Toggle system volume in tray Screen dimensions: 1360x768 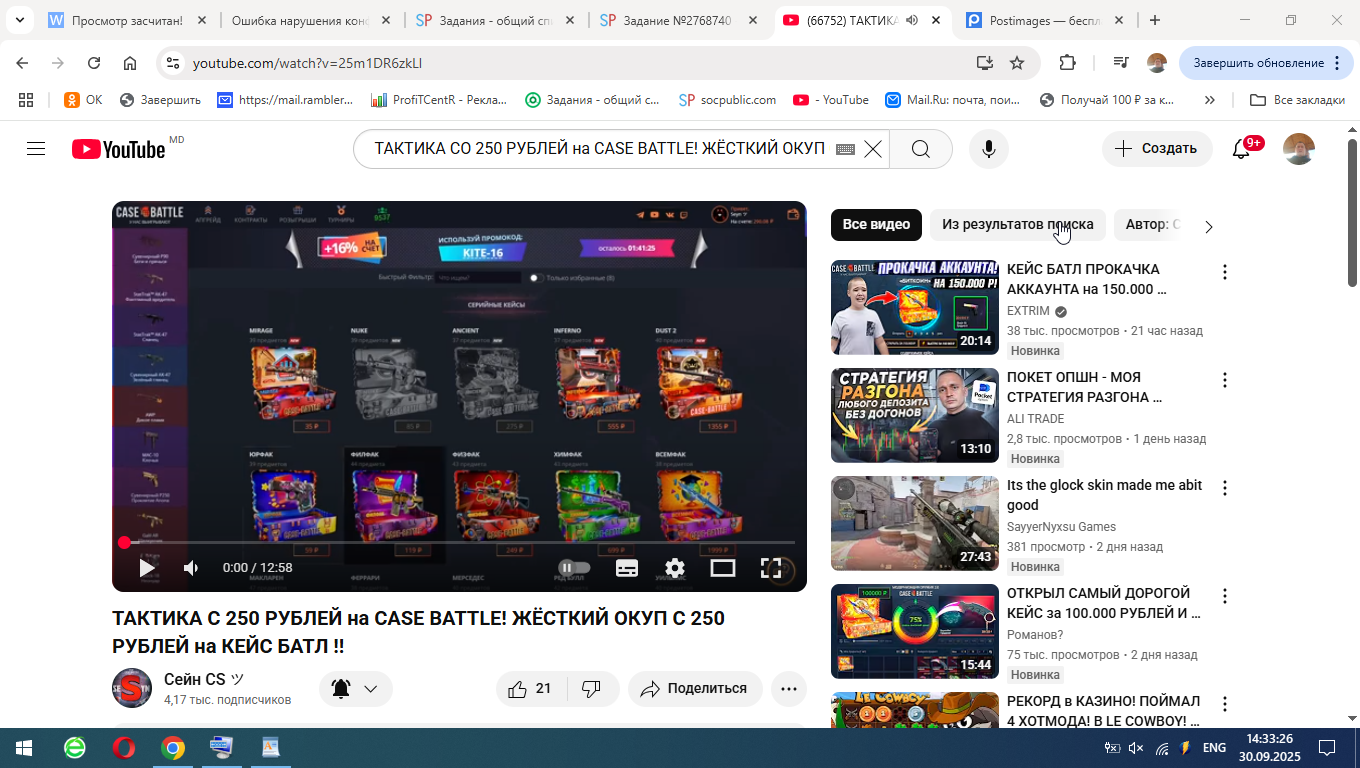[1136, 748]
